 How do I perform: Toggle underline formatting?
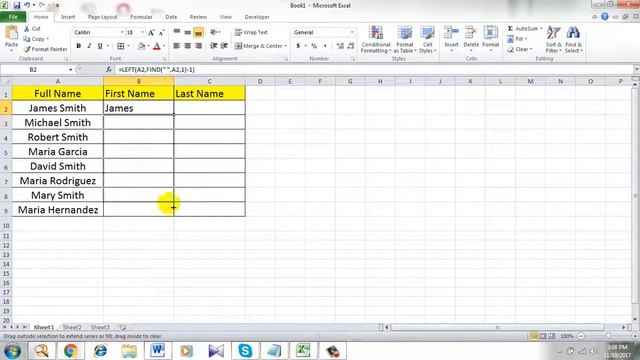100,46
